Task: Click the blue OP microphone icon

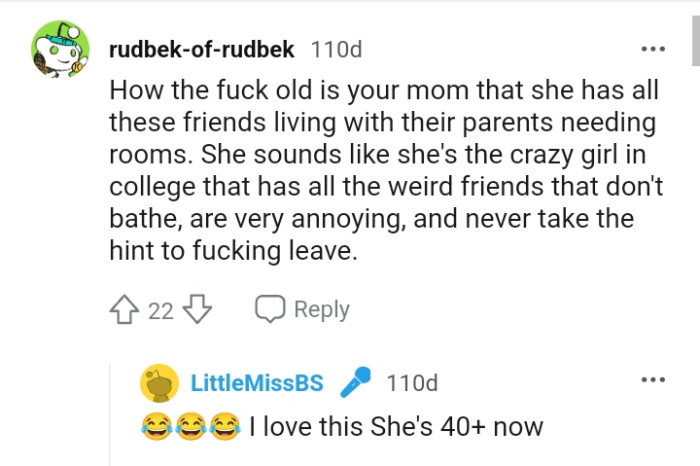Action: click(x=354, y=382)
